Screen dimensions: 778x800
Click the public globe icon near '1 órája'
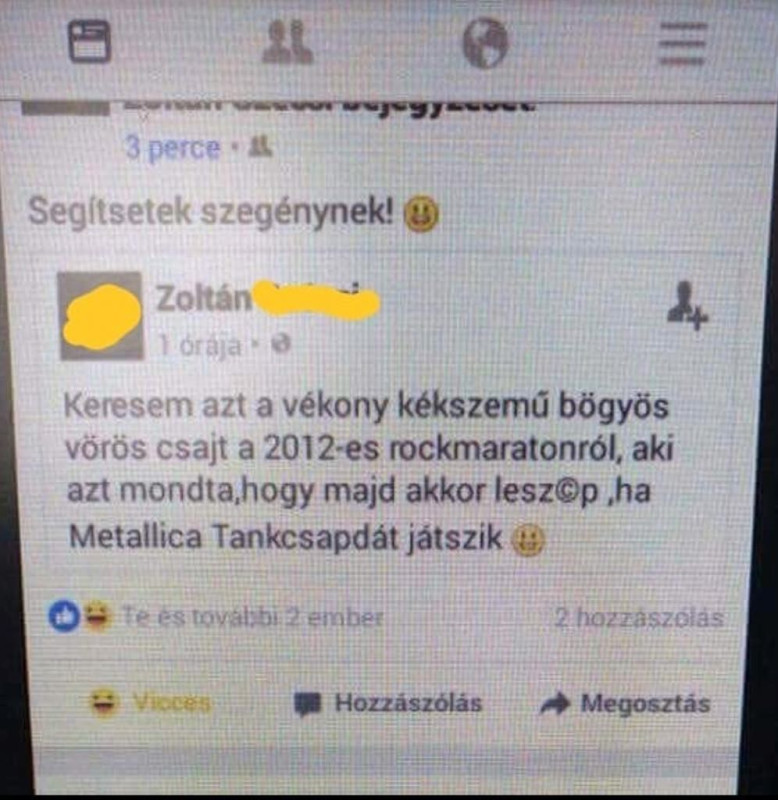(281, 343)
